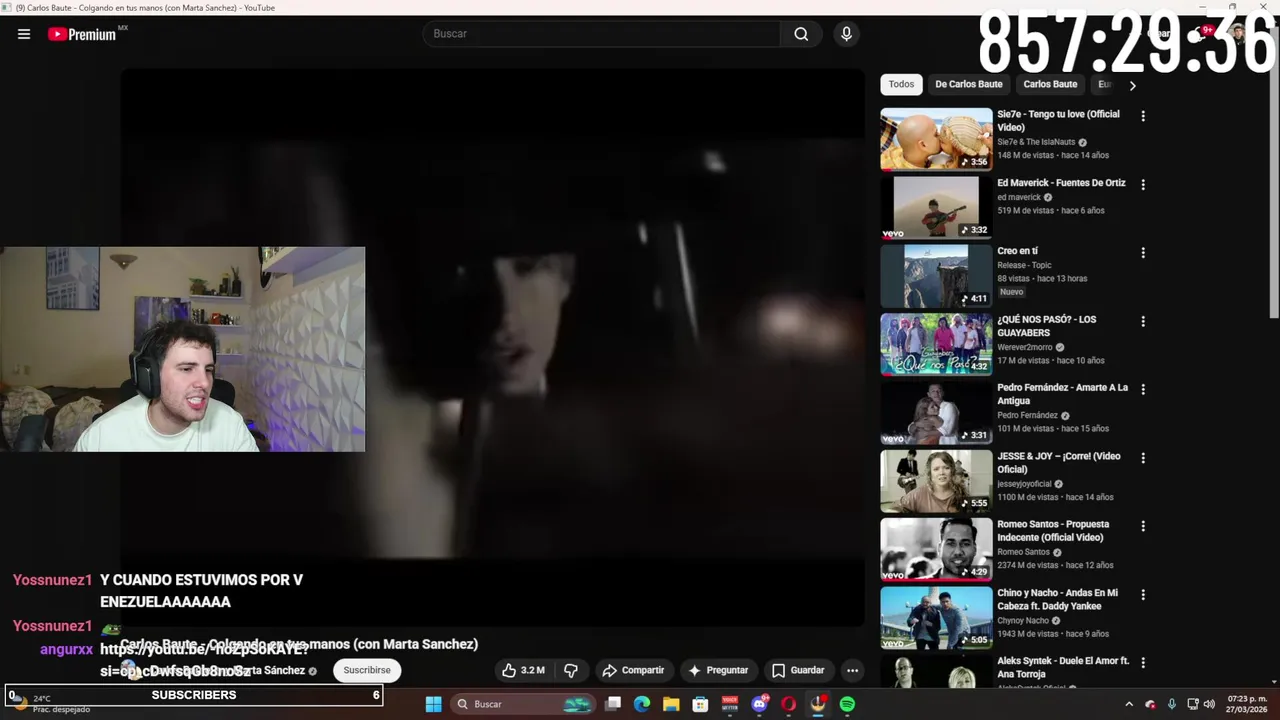
Task: Click the Suscribirse button
Action: coord(367,670)
